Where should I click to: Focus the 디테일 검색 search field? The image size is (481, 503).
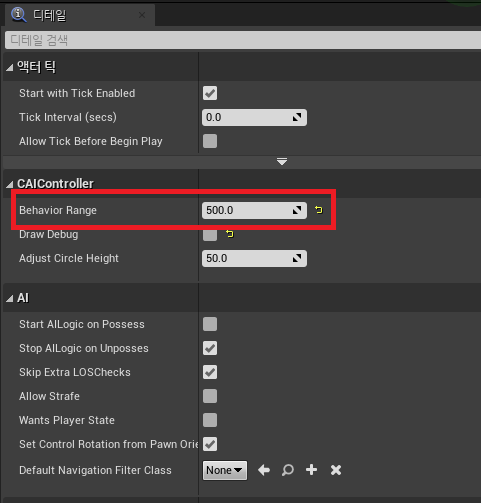243,40
